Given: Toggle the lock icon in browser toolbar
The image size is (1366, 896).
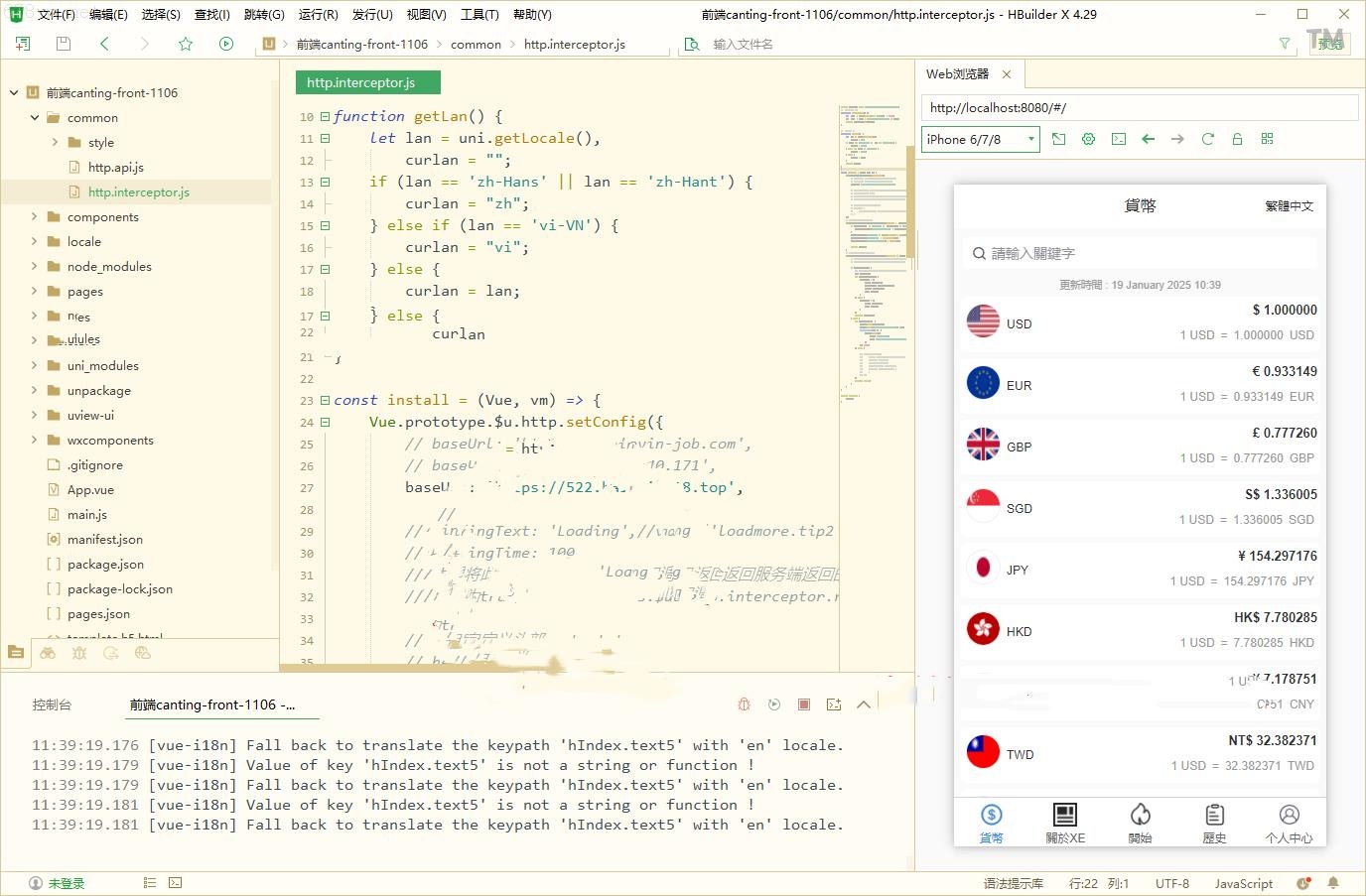Looking at the screenshot, I should (x=1237, y=139).
